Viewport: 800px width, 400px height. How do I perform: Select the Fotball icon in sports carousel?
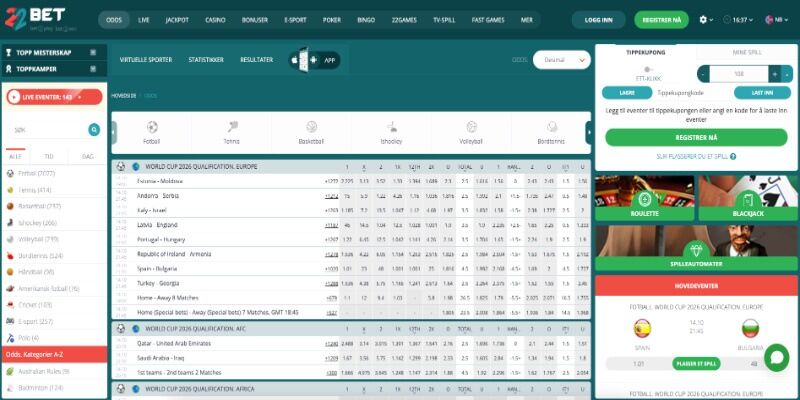152,128
